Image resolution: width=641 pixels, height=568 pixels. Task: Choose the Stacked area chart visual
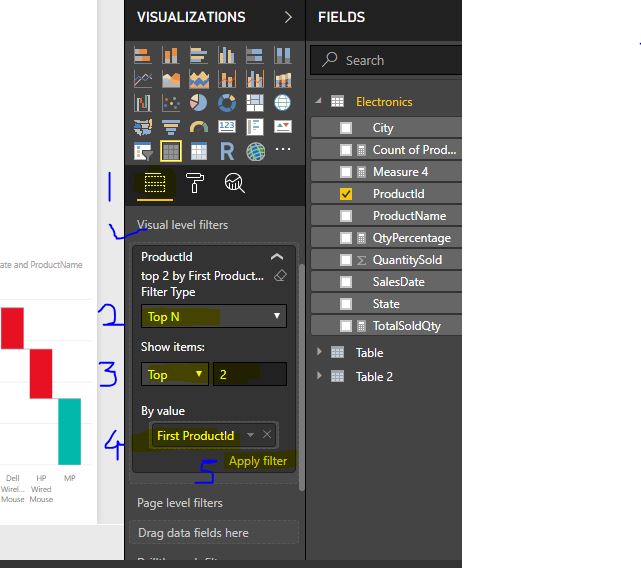pos(199,79)
